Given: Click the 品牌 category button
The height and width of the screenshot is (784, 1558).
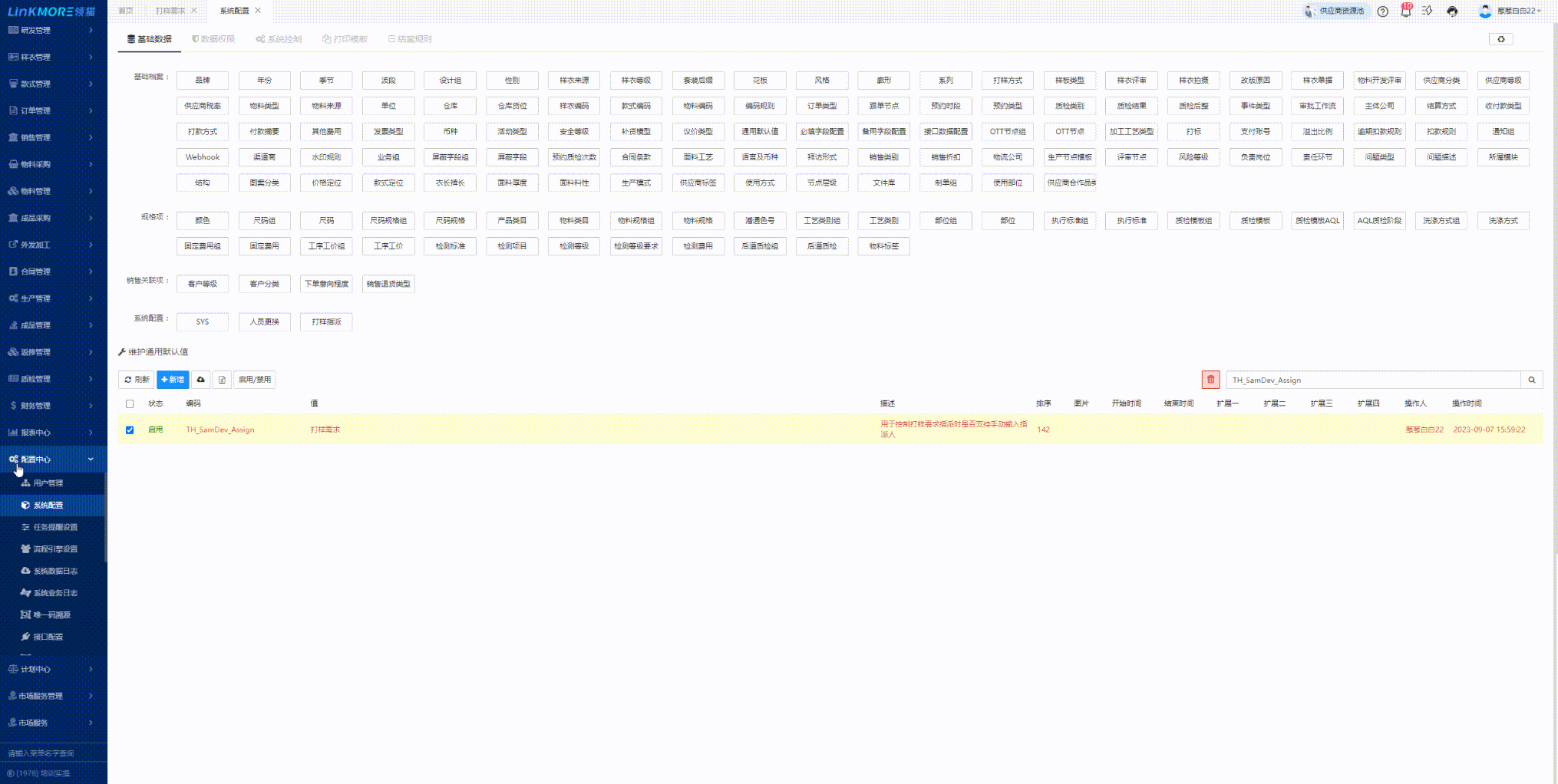Looking at the screenshot, I should tap(203, 81).
